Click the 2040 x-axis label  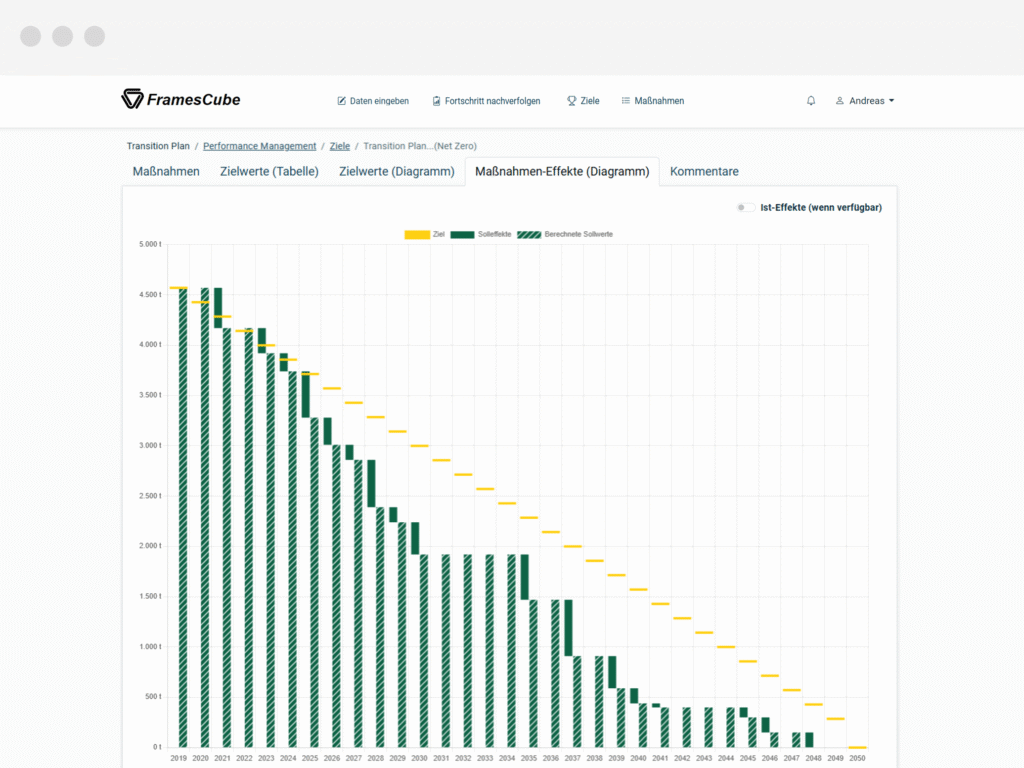coord(638,758)
